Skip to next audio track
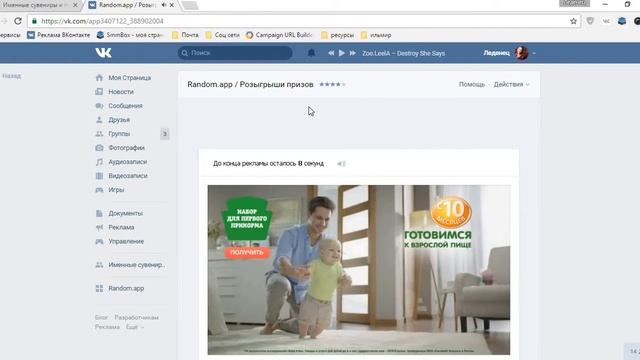Screen dimensions: 640x360 pyautogui.click(x=352, y=53)
